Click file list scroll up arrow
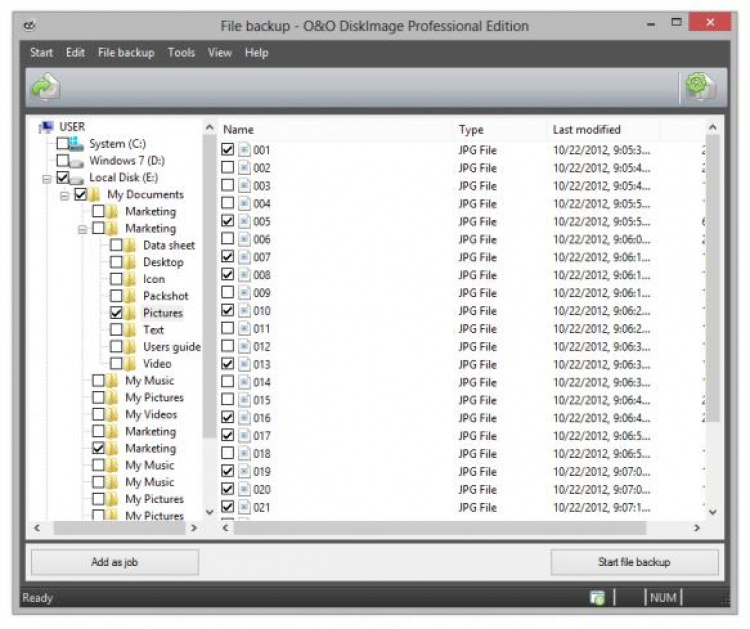 point(713,128)
